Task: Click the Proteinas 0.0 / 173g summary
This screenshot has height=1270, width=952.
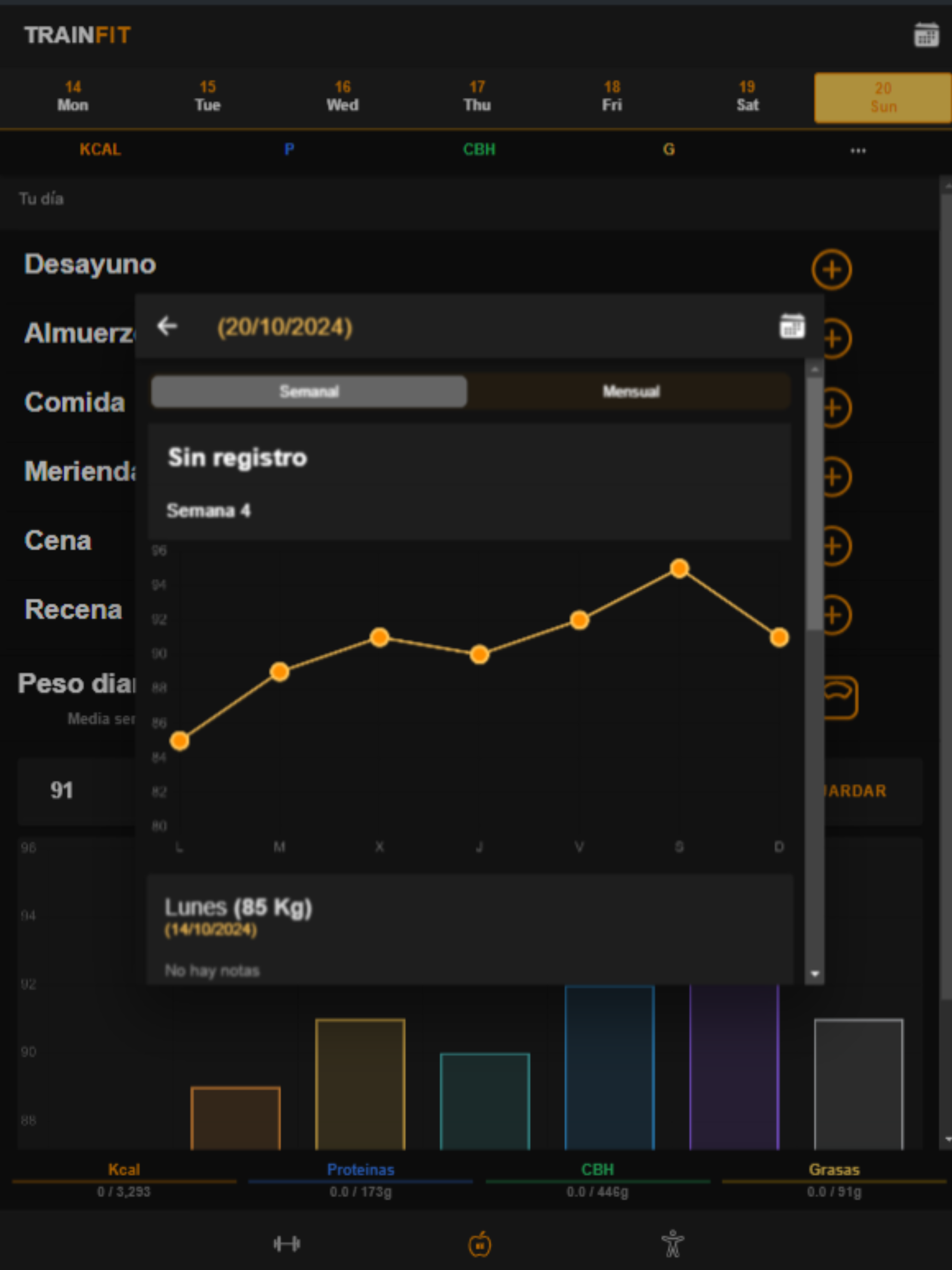Action: [360, 1180]
